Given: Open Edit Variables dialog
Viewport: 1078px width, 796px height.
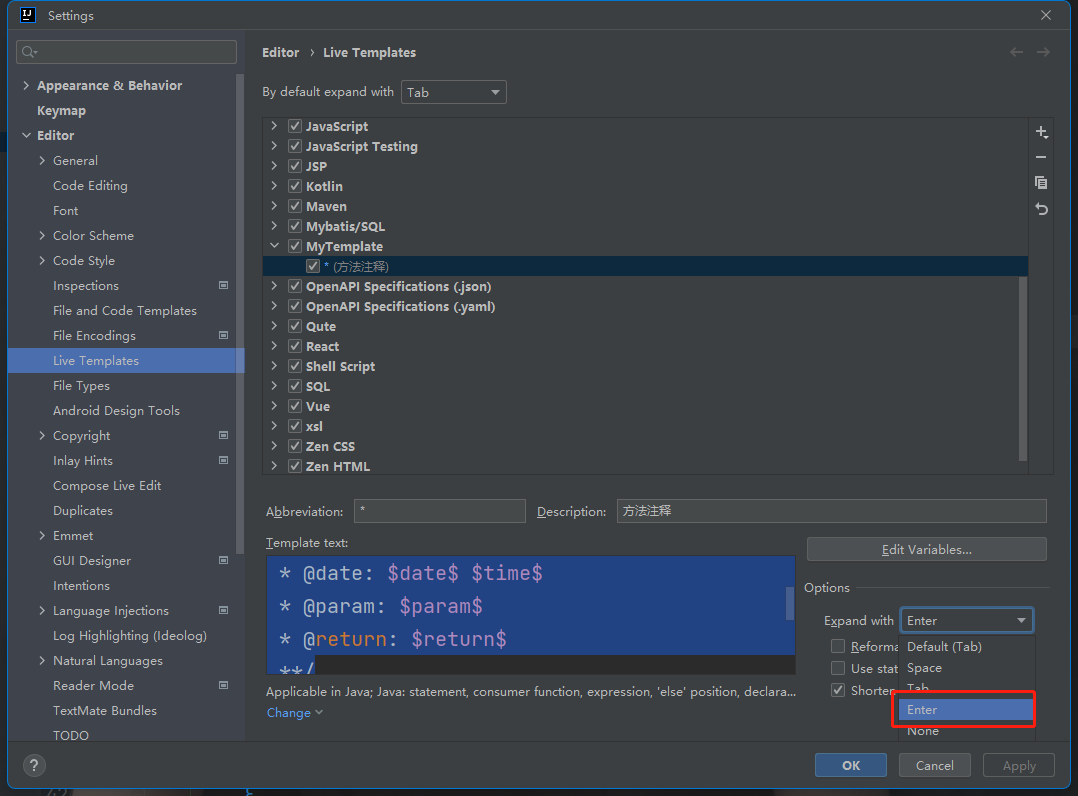Looking at the screenshot, I should [927, 549].
